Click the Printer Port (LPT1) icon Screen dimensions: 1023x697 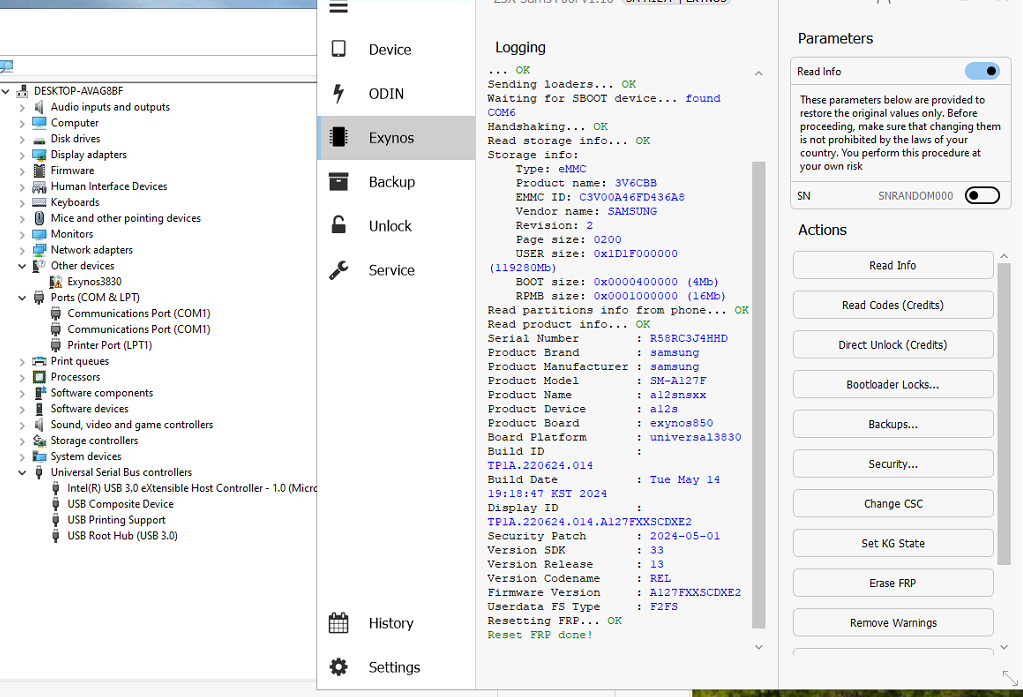(56, 345)
